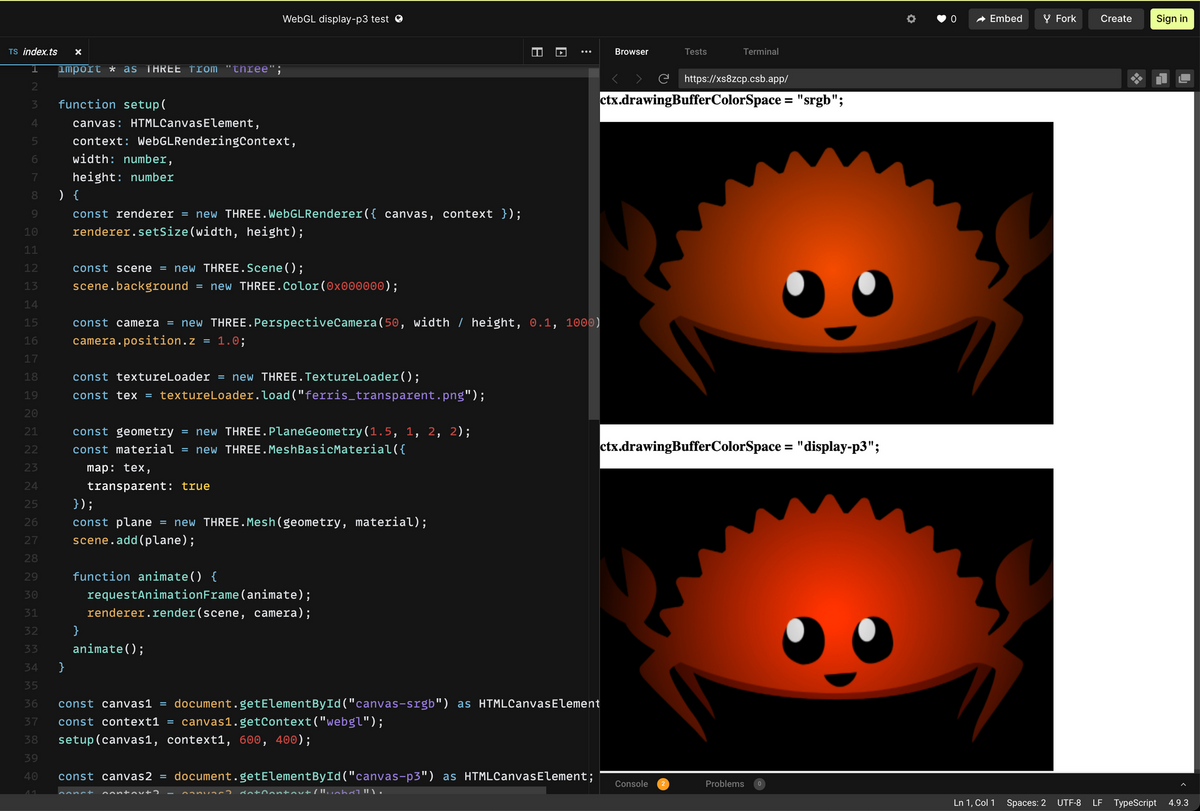Screen dimensions: 1200x811
Task: Click the drawingBufferColorSpace = "srgb" heading
Action: (x=722, y=100)
